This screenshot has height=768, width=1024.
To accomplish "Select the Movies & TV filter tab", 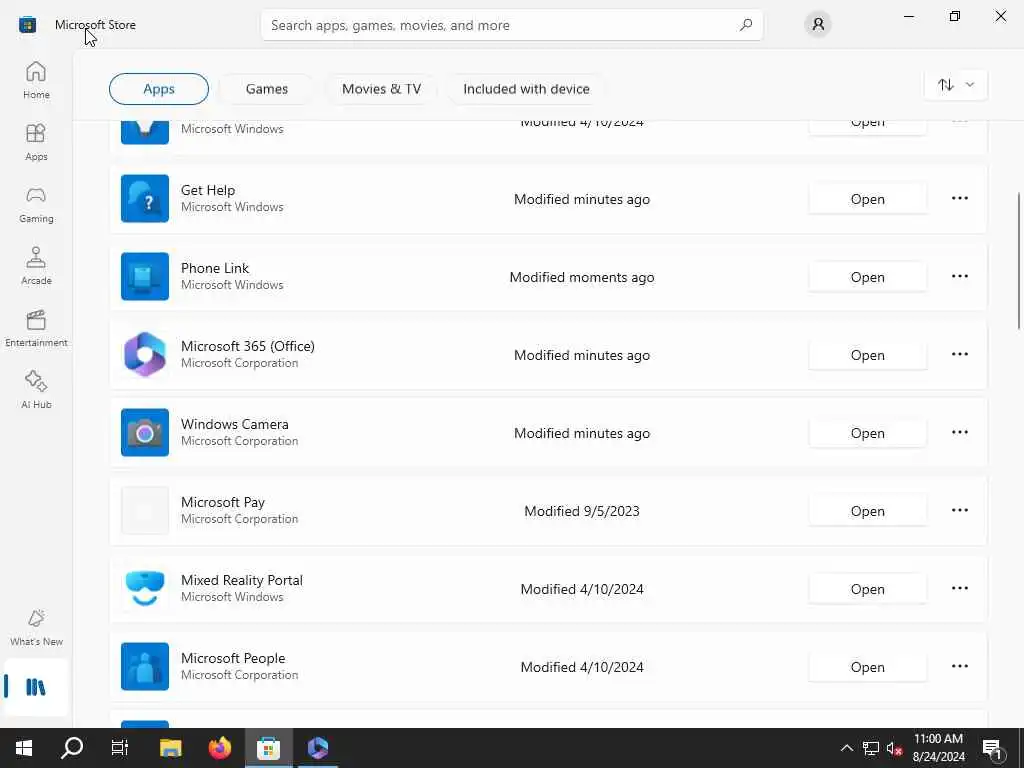I will click(x=381, y=89).
